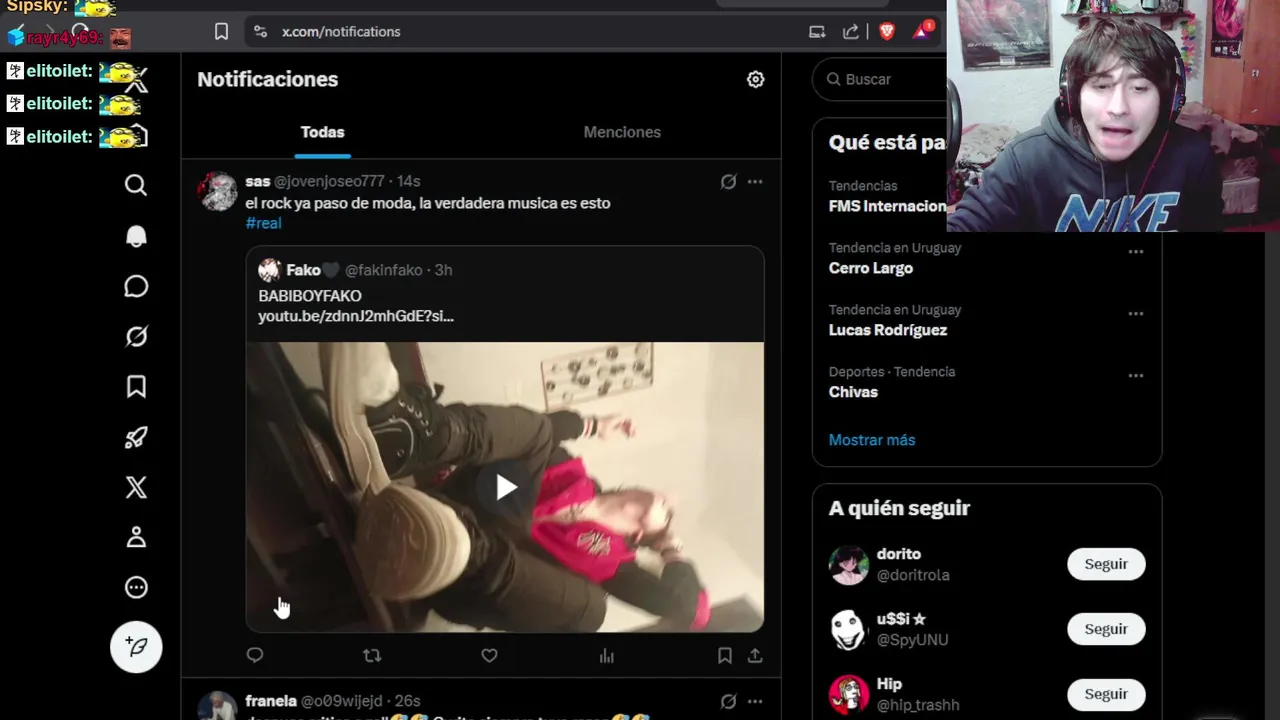Play the video in the quoted post
Image resolution: width=1280 pixels, height=720 pixels.
[506, 488]
